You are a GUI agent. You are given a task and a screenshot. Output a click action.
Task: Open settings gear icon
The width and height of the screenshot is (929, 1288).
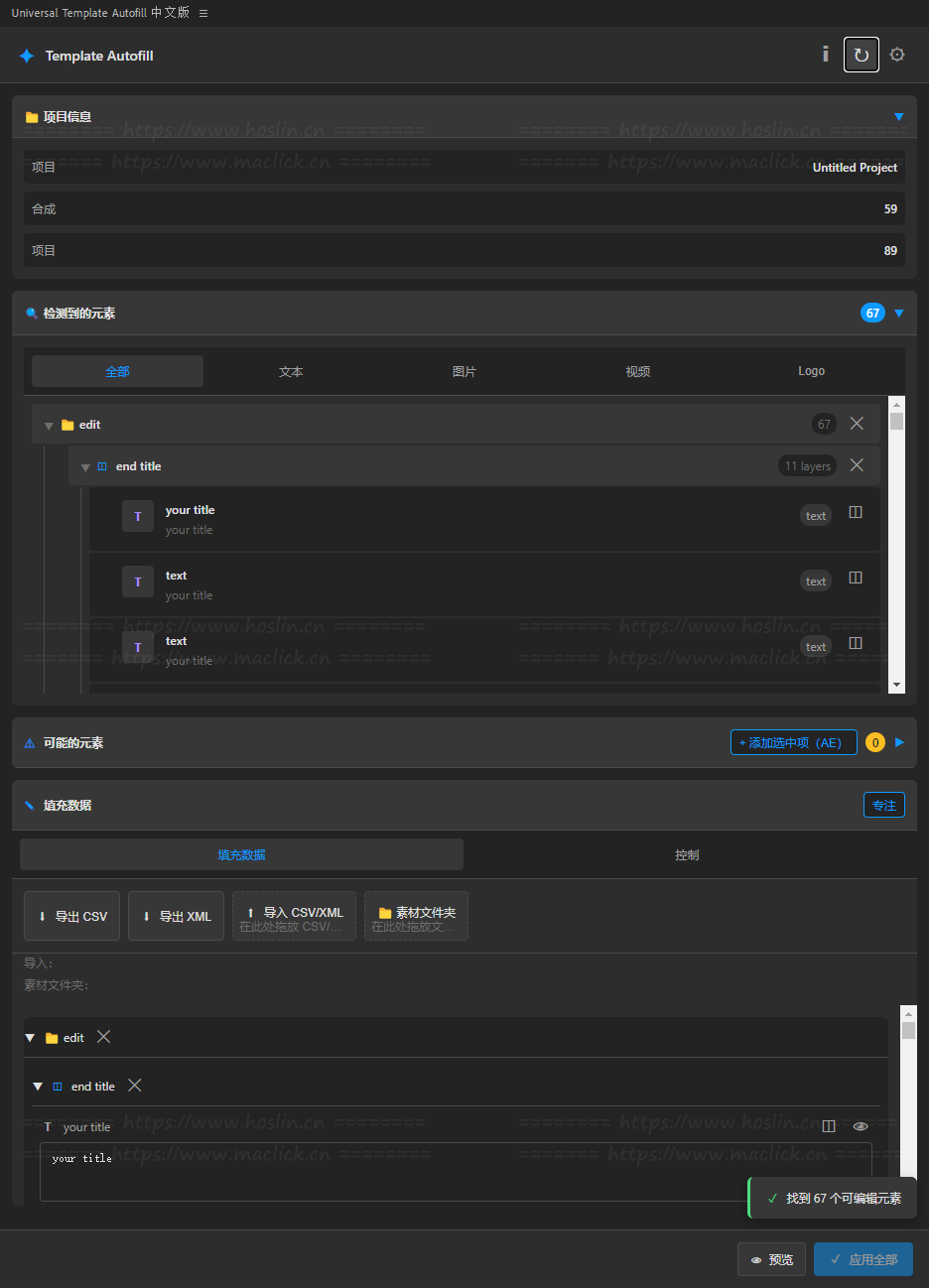(x=897, y=55)
